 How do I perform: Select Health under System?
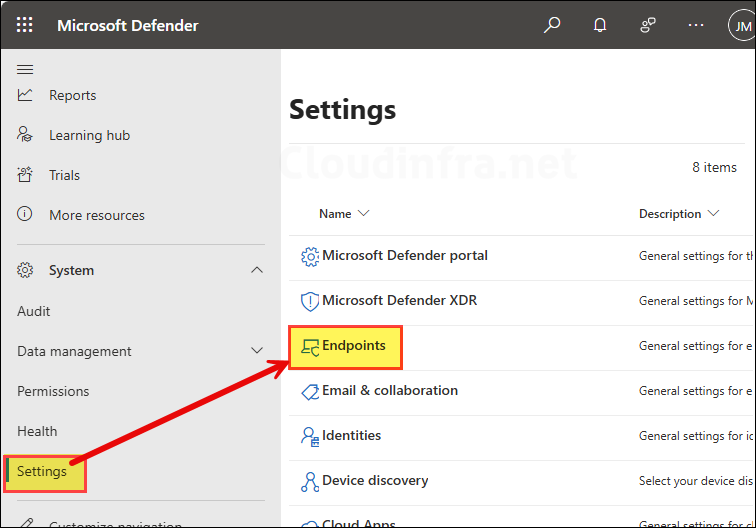[x=37, y=431]
